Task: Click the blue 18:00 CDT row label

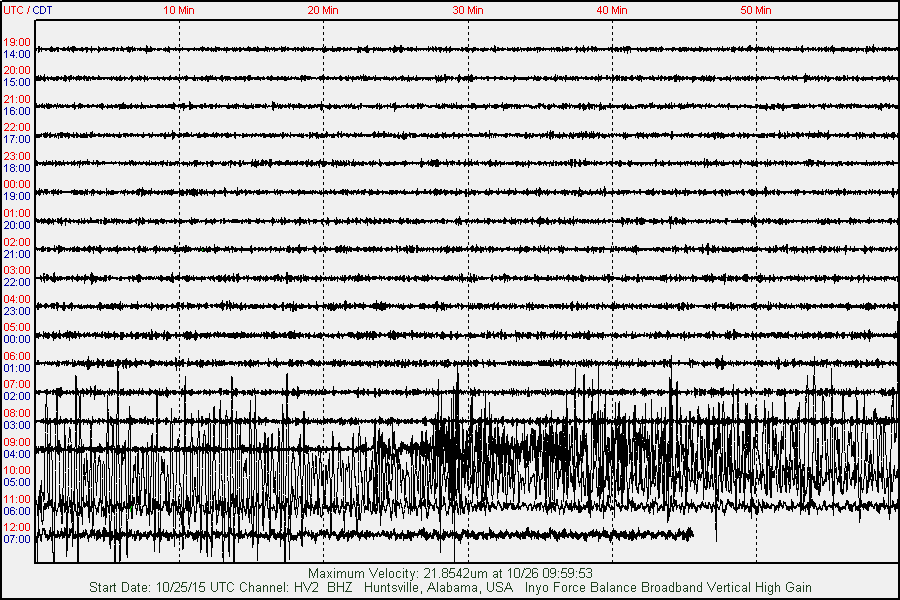Action: [17, 168]
